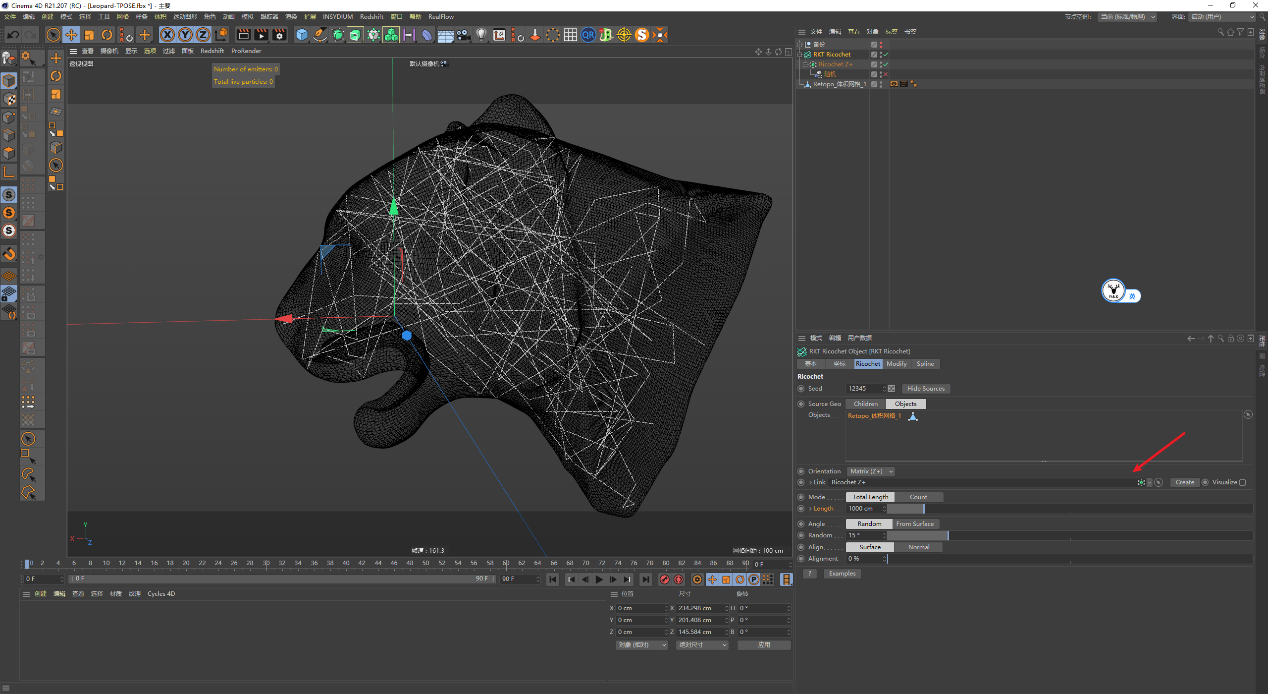The image size is (1268, 694).
Task: Open RealFlow menu
Action: (441, 17)
